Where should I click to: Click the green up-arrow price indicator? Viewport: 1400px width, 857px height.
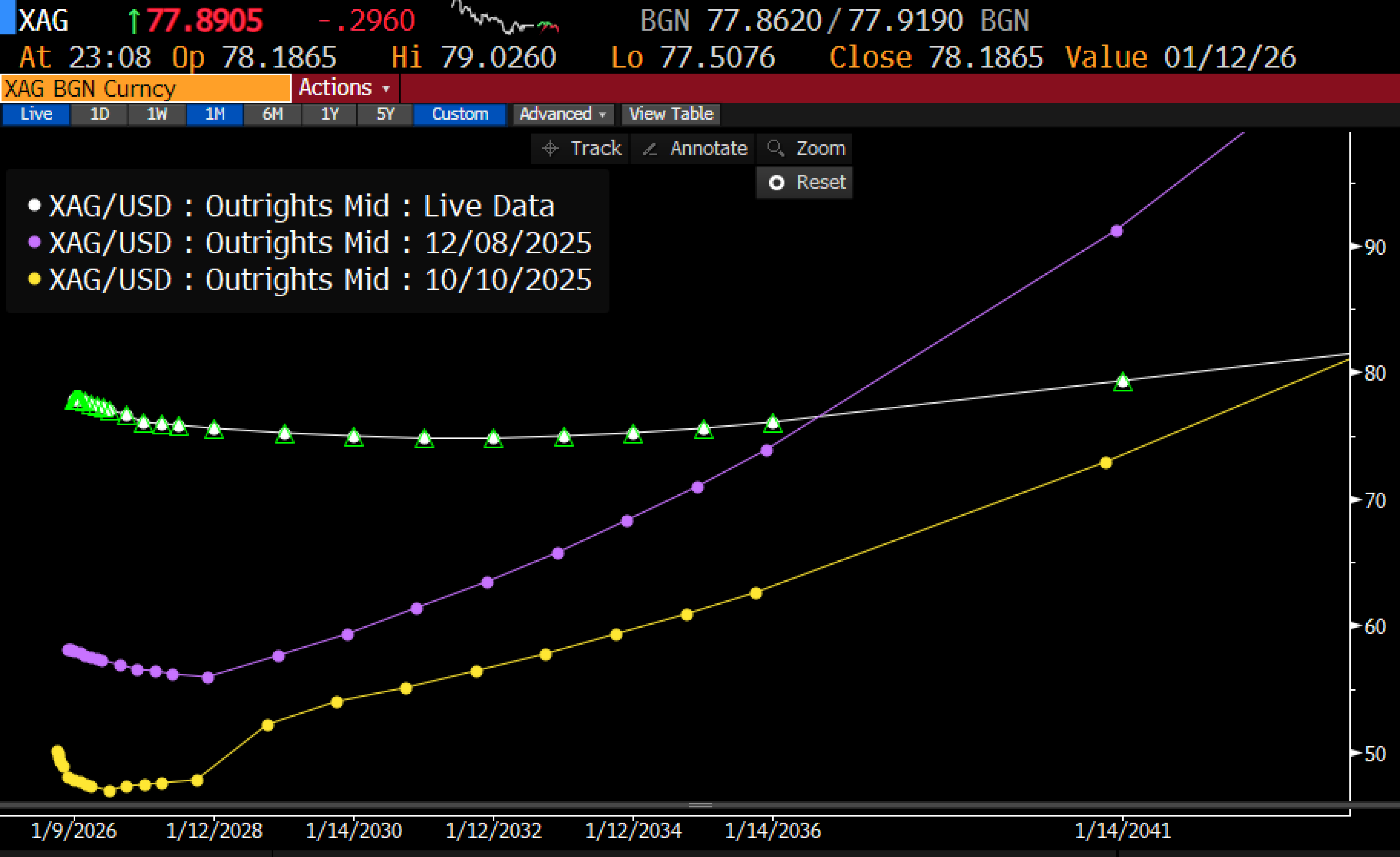(x=134, y=21)
